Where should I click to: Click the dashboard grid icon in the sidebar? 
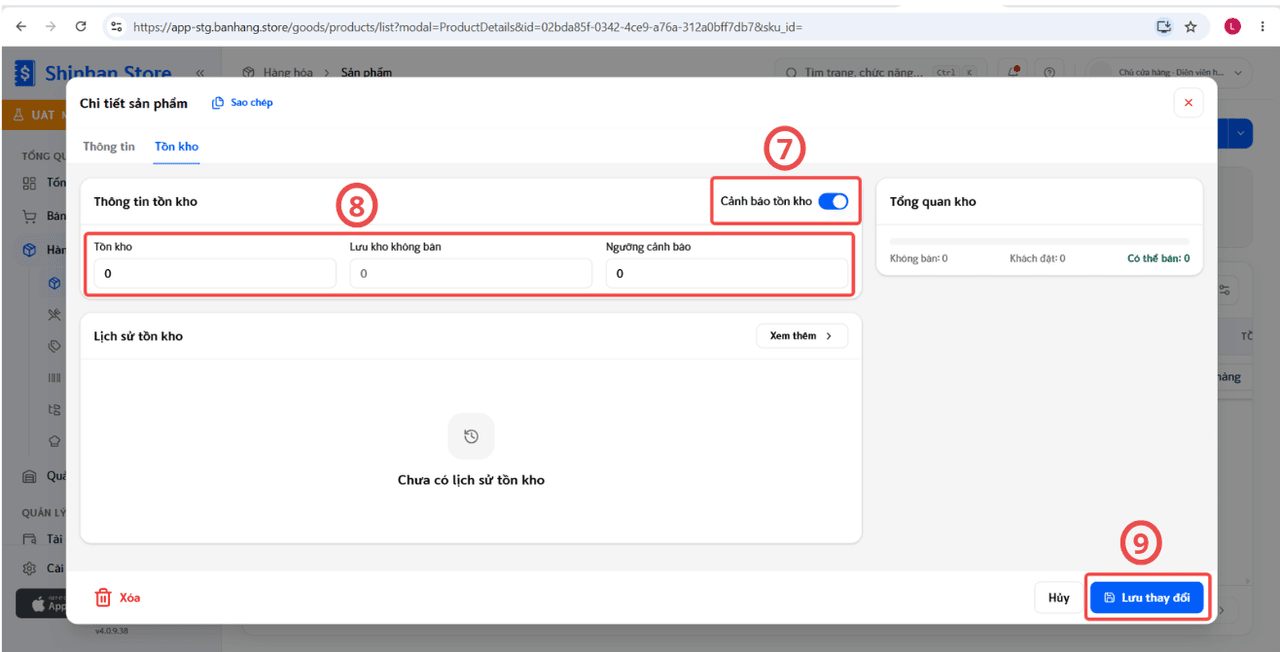pyautogui.click(x=29, y=183)
